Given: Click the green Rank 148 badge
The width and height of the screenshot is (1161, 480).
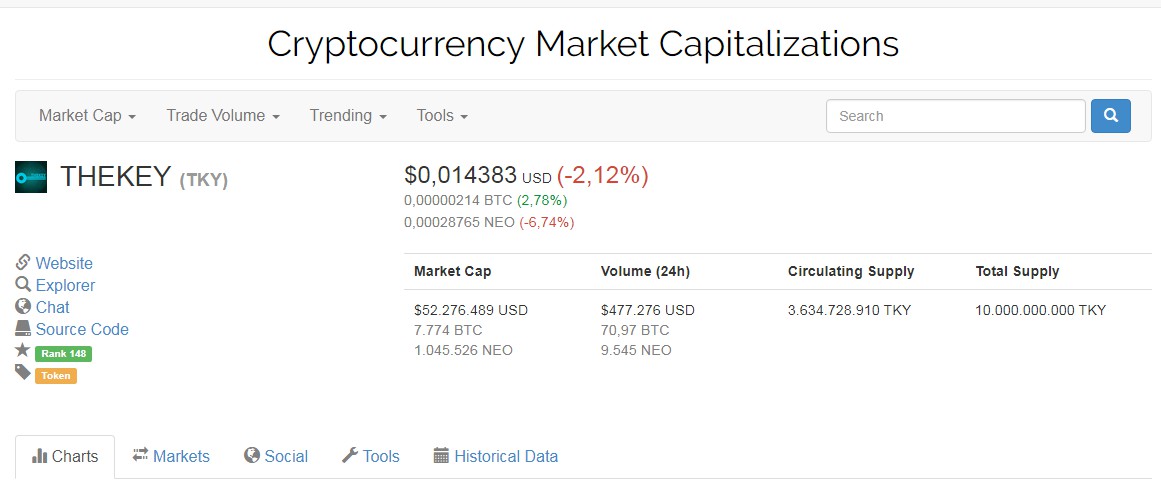Looking at the screenshot, I should click(x=63, y=353).
